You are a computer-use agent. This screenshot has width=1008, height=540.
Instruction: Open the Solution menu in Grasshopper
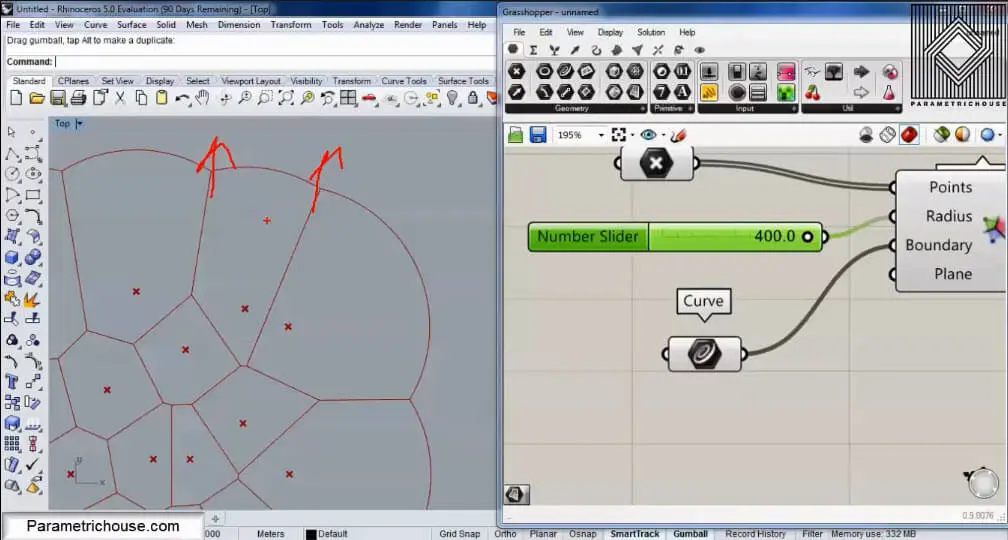651,32
